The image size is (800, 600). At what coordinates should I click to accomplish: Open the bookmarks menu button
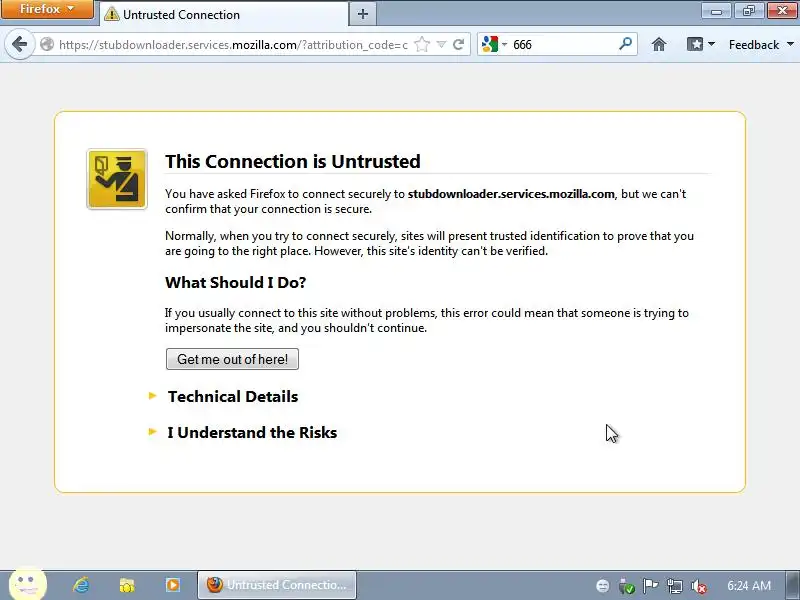coord(701,44)
